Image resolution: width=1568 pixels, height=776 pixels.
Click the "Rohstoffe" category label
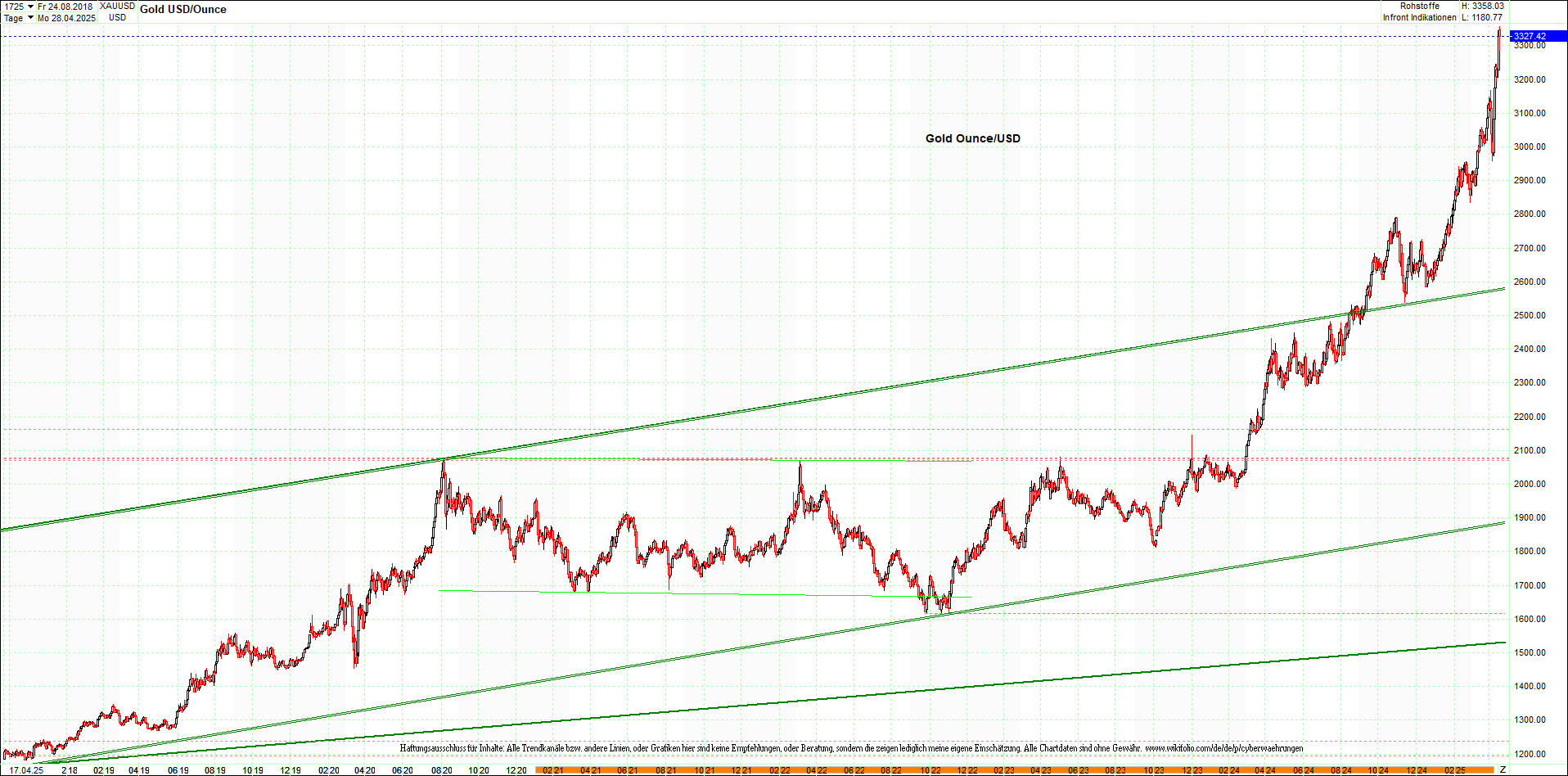(x=1420, y=6)
